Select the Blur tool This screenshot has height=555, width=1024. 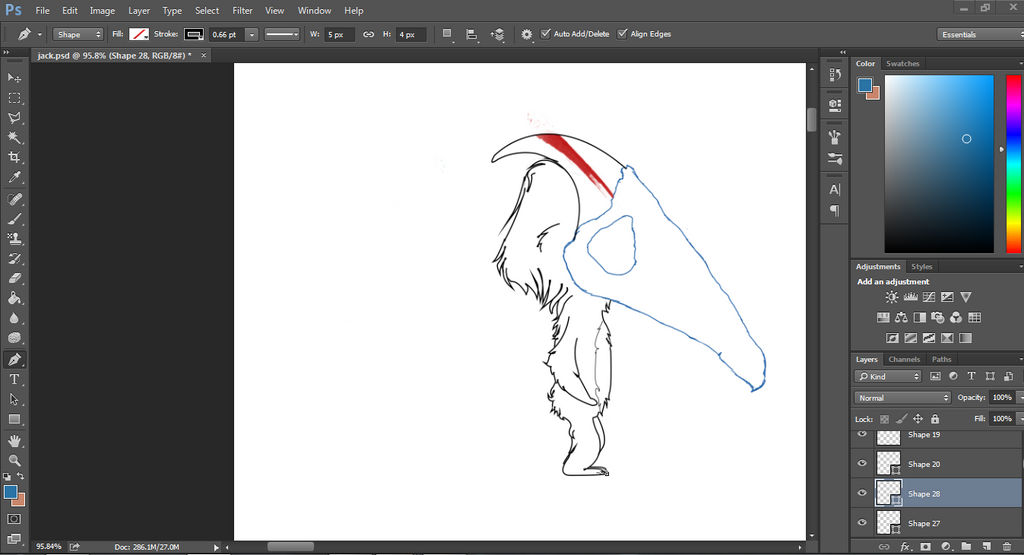coord(14,319)
